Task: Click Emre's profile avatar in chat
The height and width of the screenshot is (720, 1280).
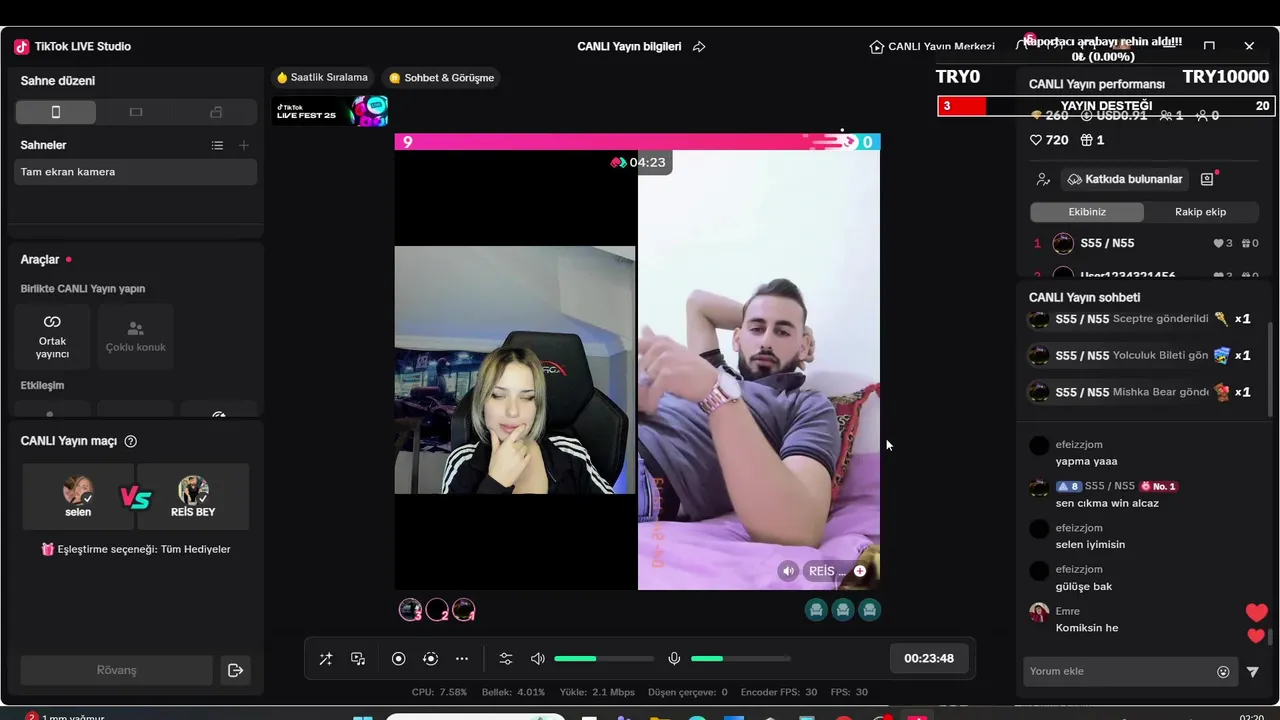Action: (x=1039, y=612)
